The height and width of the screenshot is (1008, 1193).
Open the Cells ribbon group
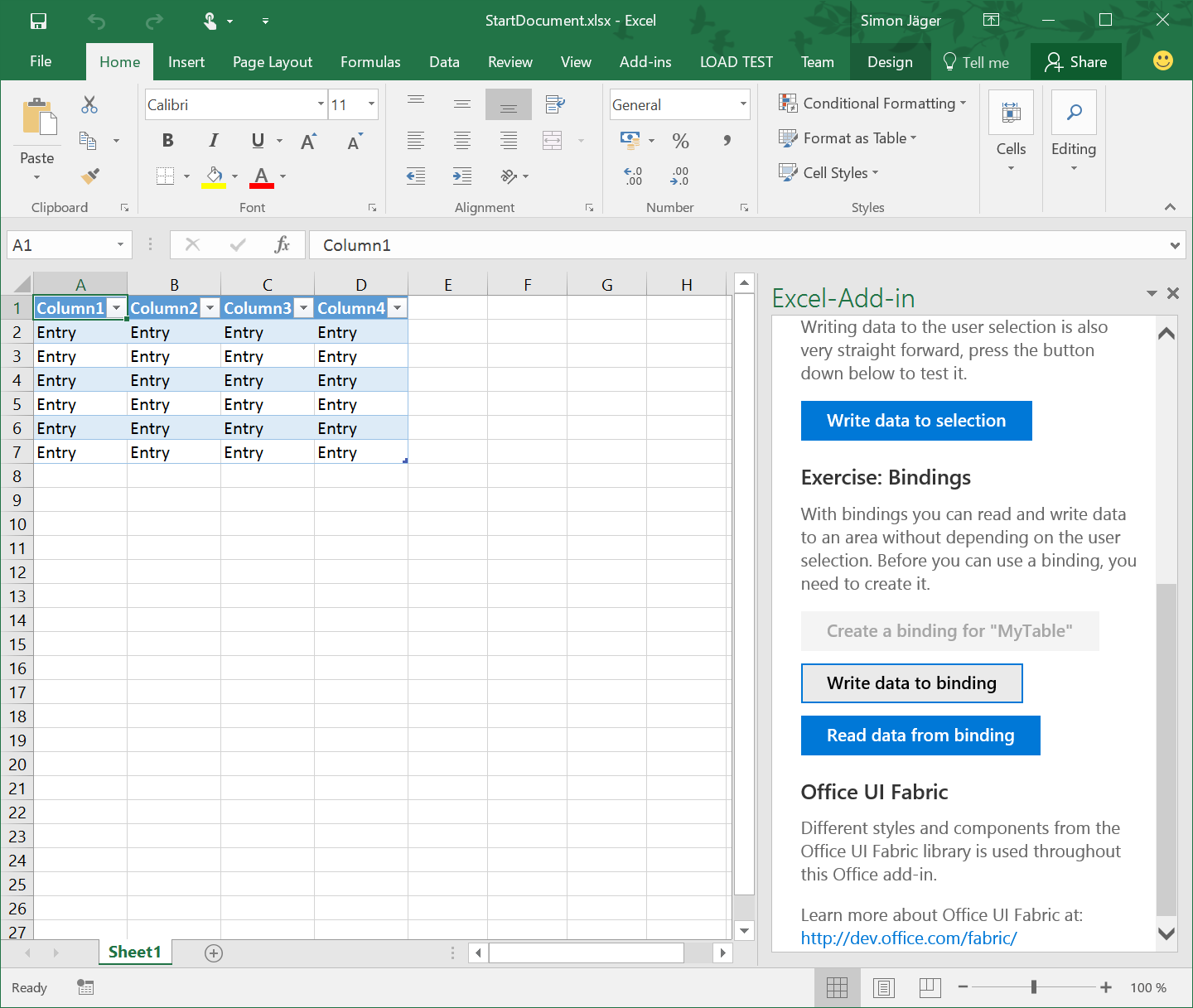click(x=1011, y=130)
